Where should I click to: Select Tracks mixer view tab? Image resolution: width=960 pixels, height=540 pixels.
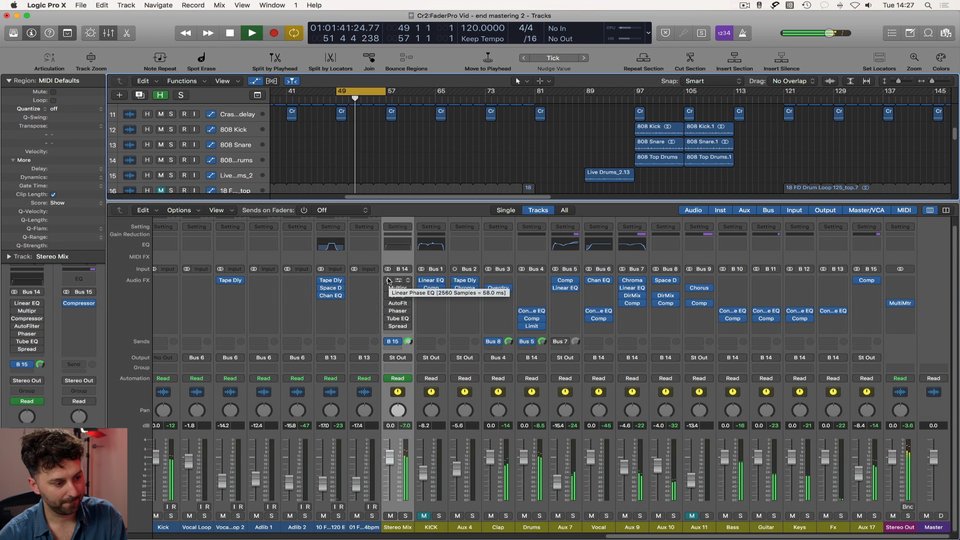[538, 210]
